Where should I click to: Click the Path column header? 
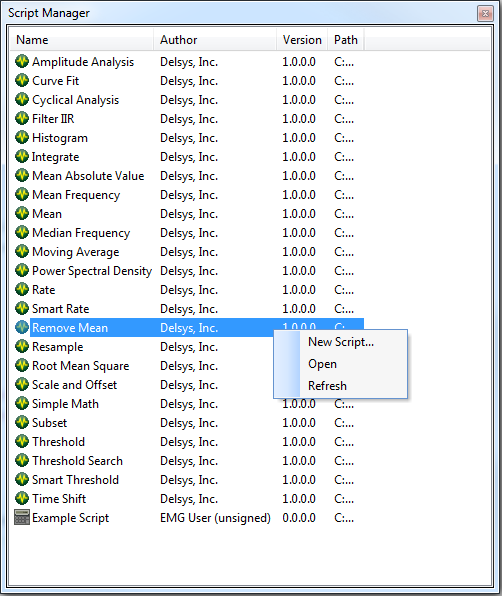(x=346, y=40)
